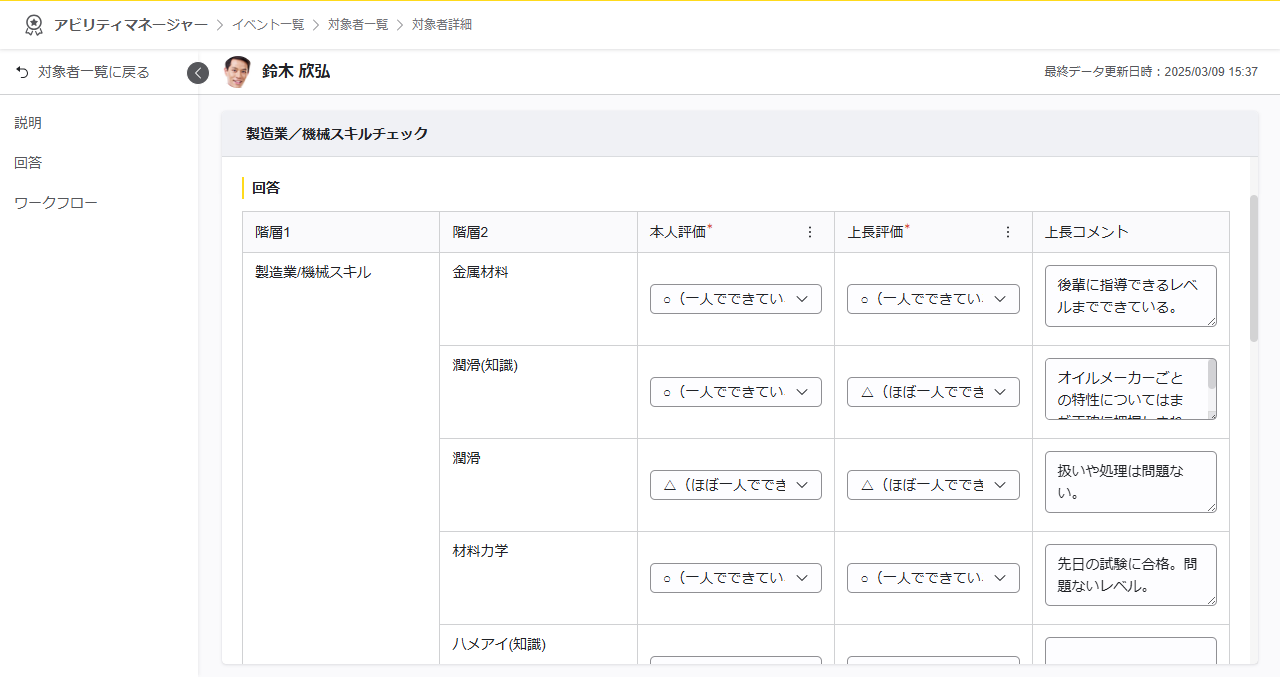This screenshot has width=1280, height=677.
Task: Edit the 上長コメント field for 材料力学
Action: click(x=1130, y=575)
